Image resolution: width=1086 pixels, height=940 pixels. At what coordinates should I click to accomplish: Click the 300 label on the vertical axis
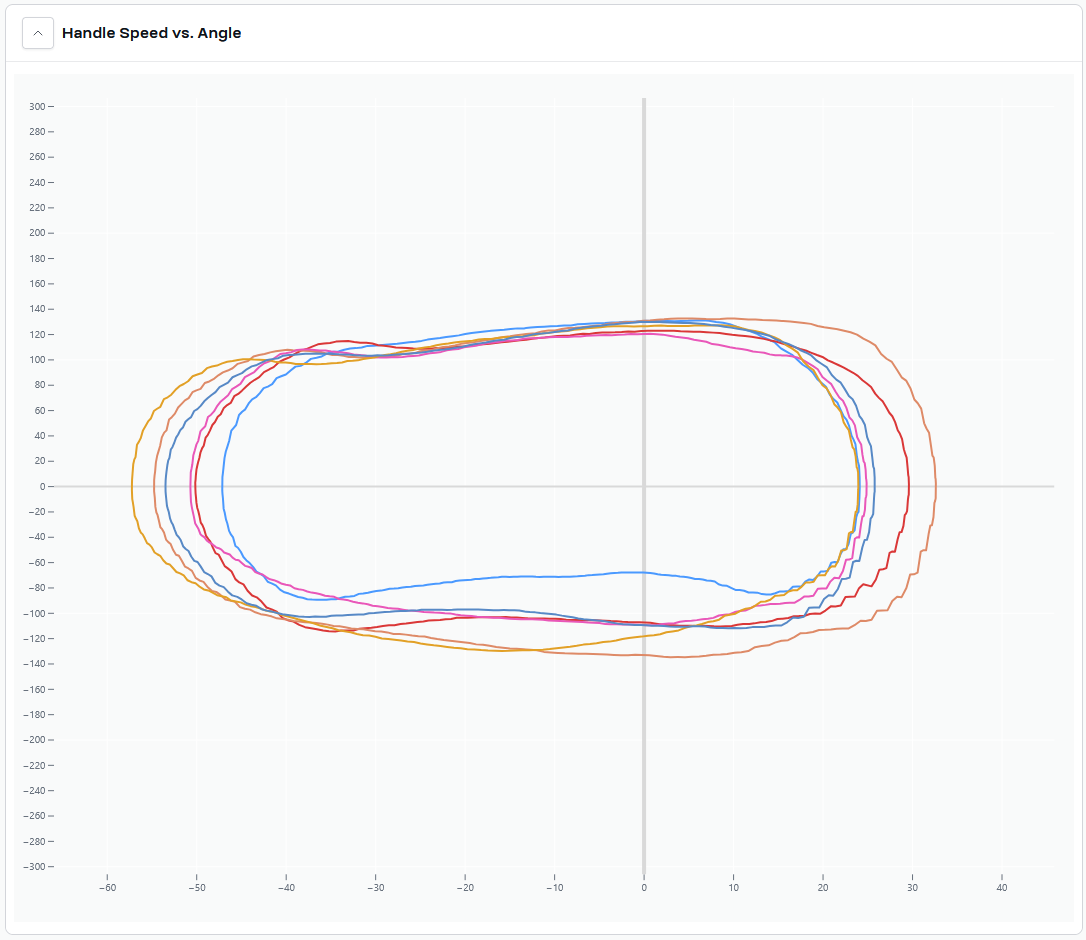[36, 106]
